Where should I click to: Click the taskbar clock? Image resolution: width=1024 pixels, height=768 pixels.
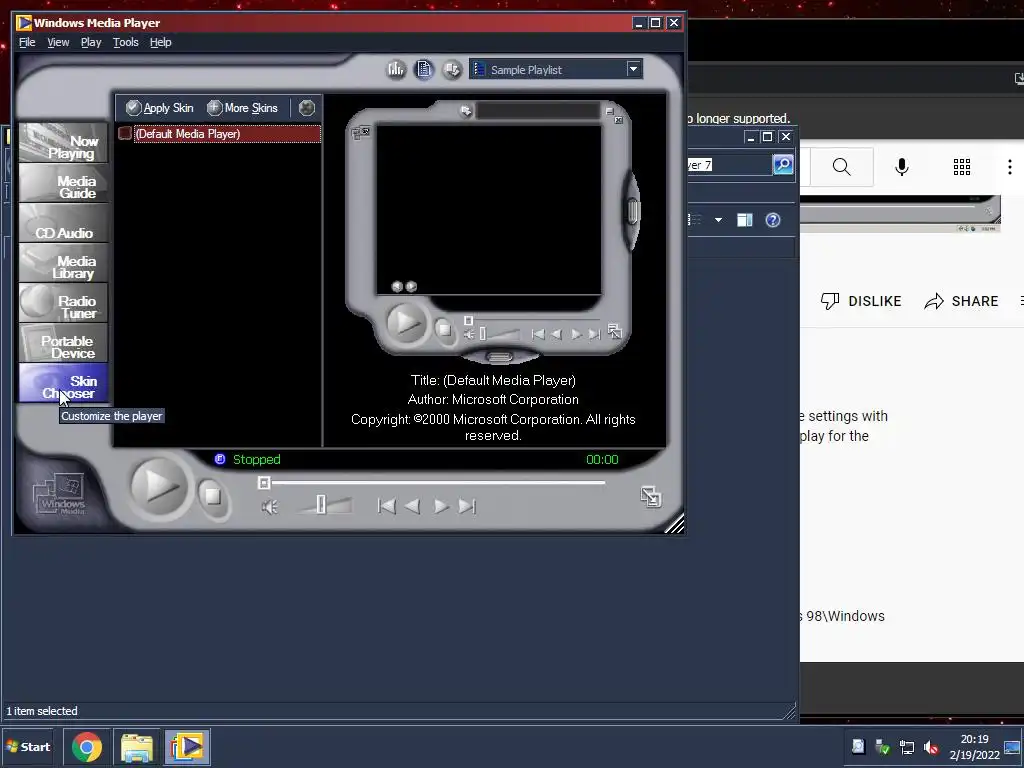(974, 747)
